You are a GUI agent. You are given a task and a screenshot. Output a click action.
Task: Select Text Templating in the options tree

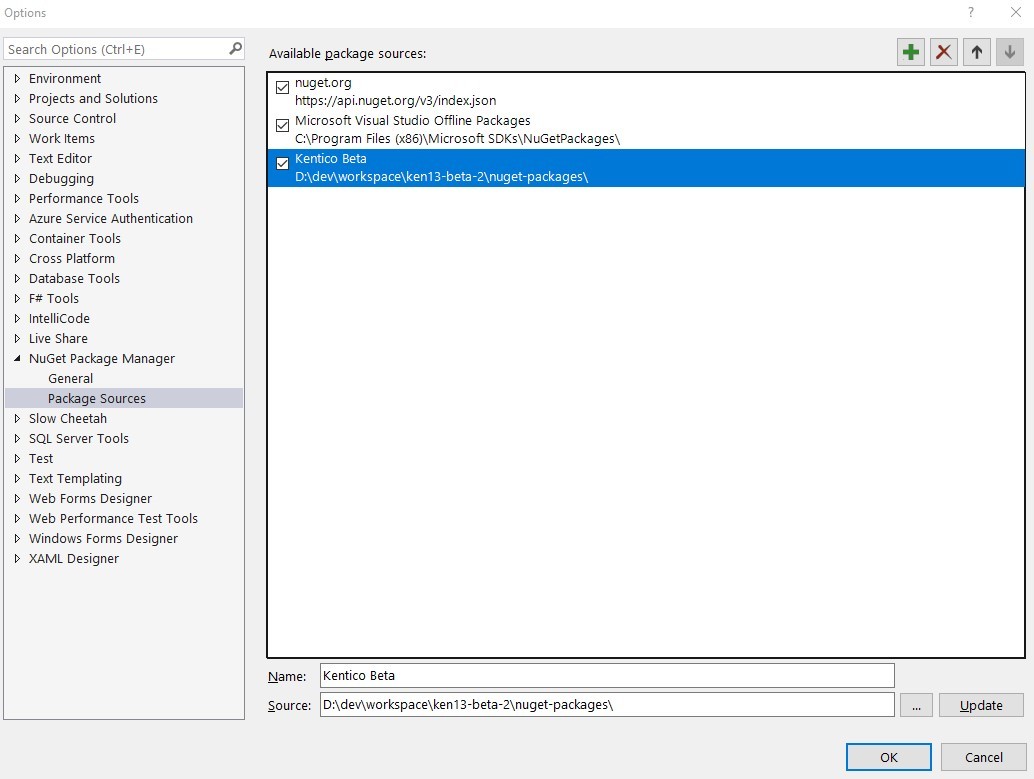coord(75,478)
